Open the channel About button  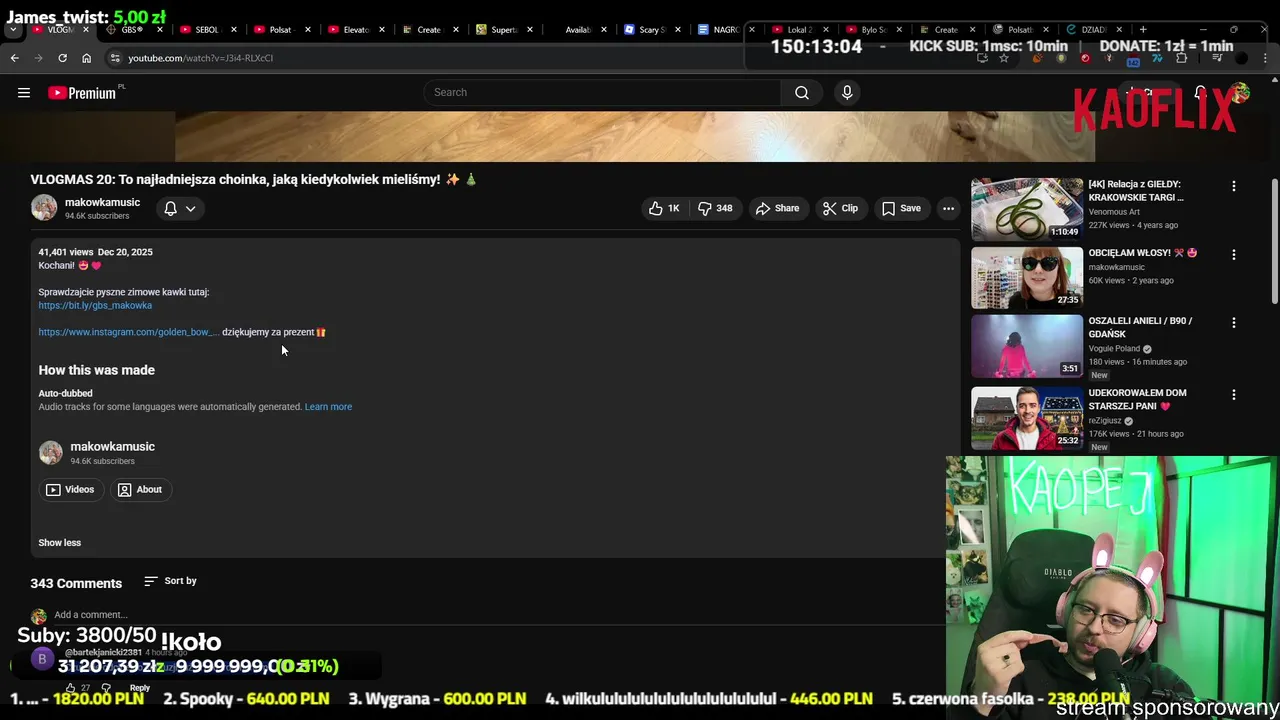point(140,489)
